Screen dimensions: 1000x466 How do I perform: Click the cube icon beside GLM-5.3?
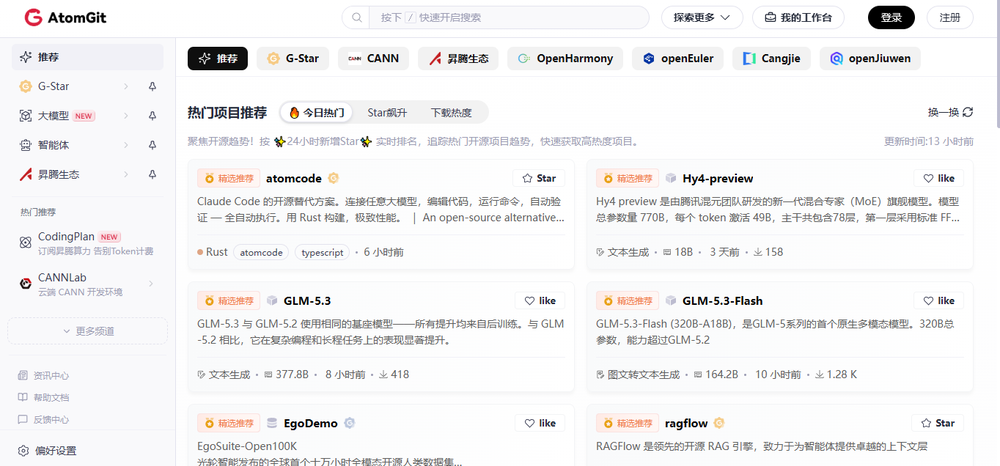tap(272, 301)
